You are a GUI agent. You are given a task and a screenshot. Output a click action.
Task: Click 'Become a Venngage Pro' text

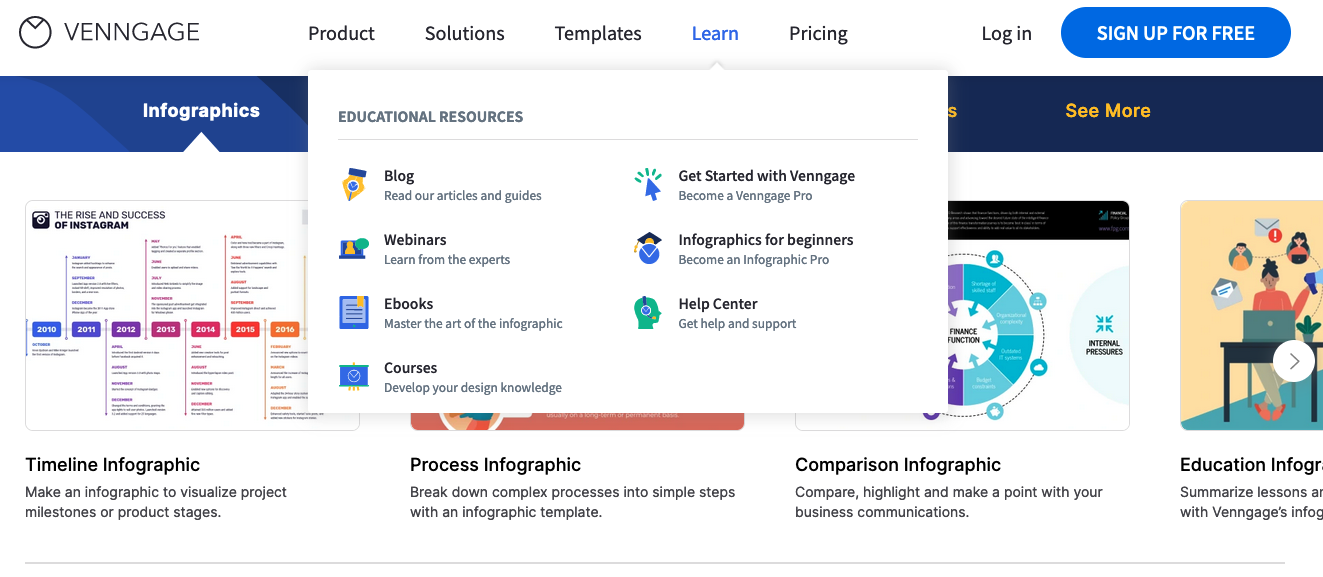tap(745, 196)
